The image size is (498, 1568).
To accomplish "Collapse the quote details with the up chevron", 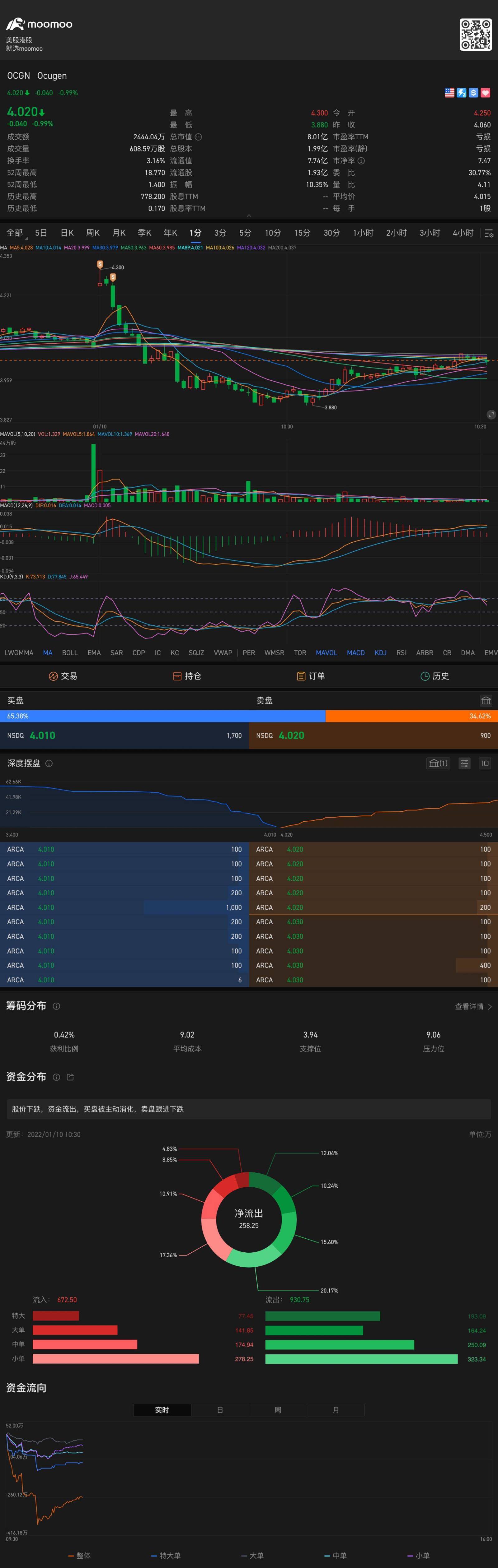I will [x=249, y=216].
